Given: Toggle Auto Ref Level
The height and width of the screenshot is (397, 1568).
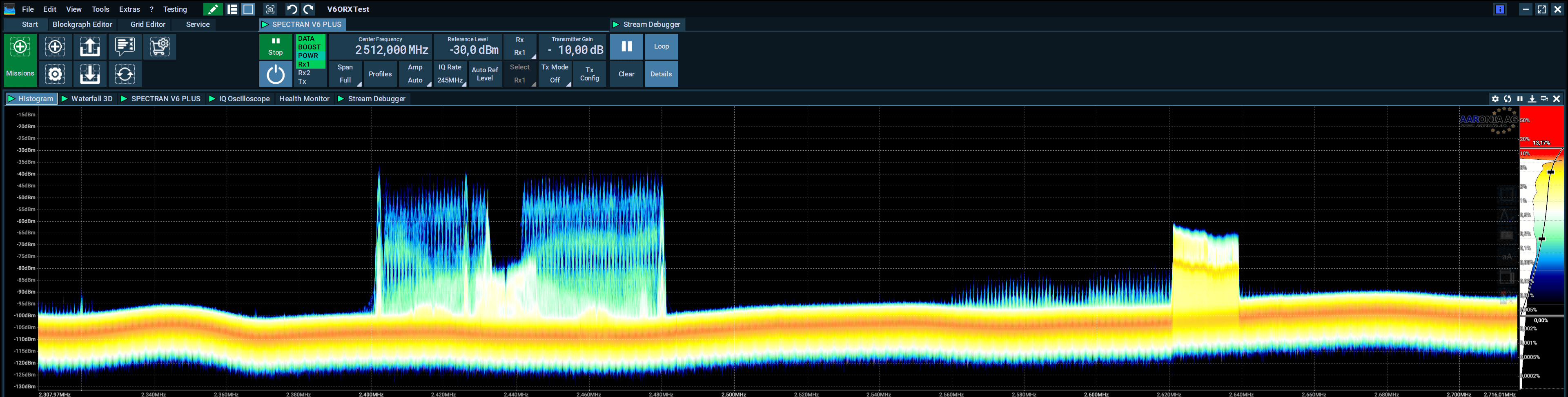Looking at the screenshot, I should (x=485, y=74).
